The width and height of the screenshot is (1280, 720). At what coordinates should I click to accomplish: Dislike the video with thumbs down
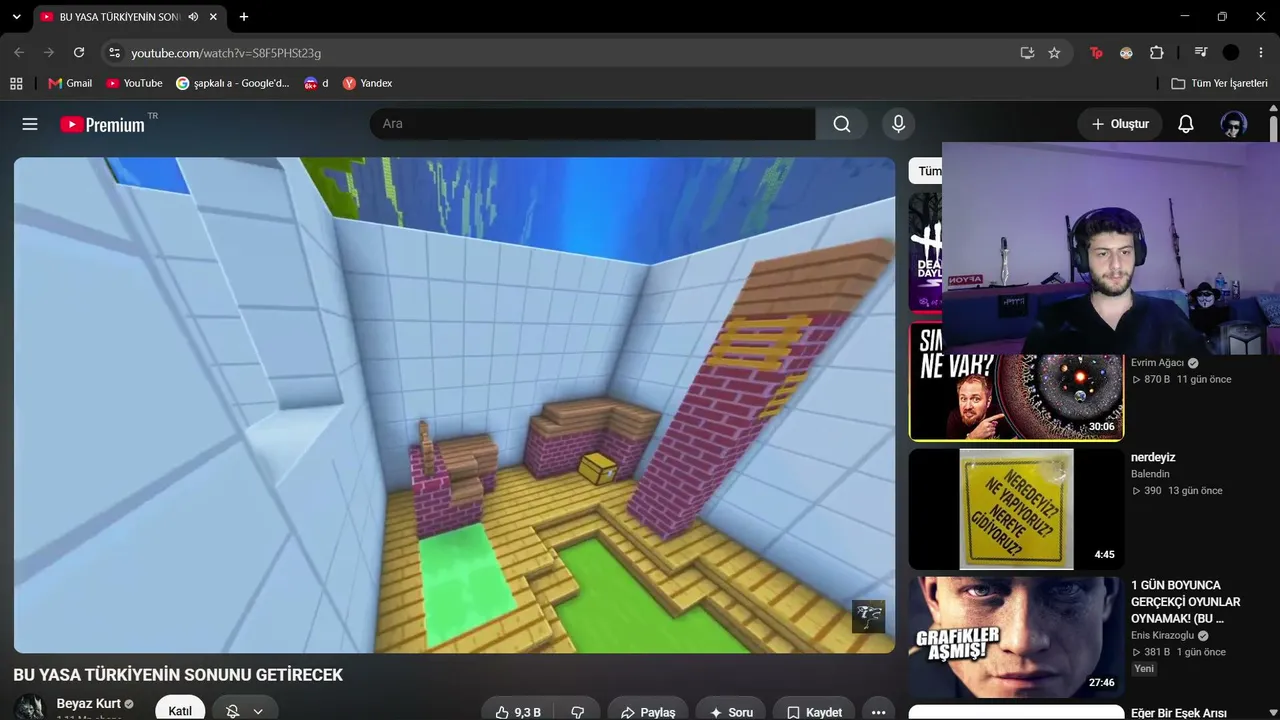(578, 712)
